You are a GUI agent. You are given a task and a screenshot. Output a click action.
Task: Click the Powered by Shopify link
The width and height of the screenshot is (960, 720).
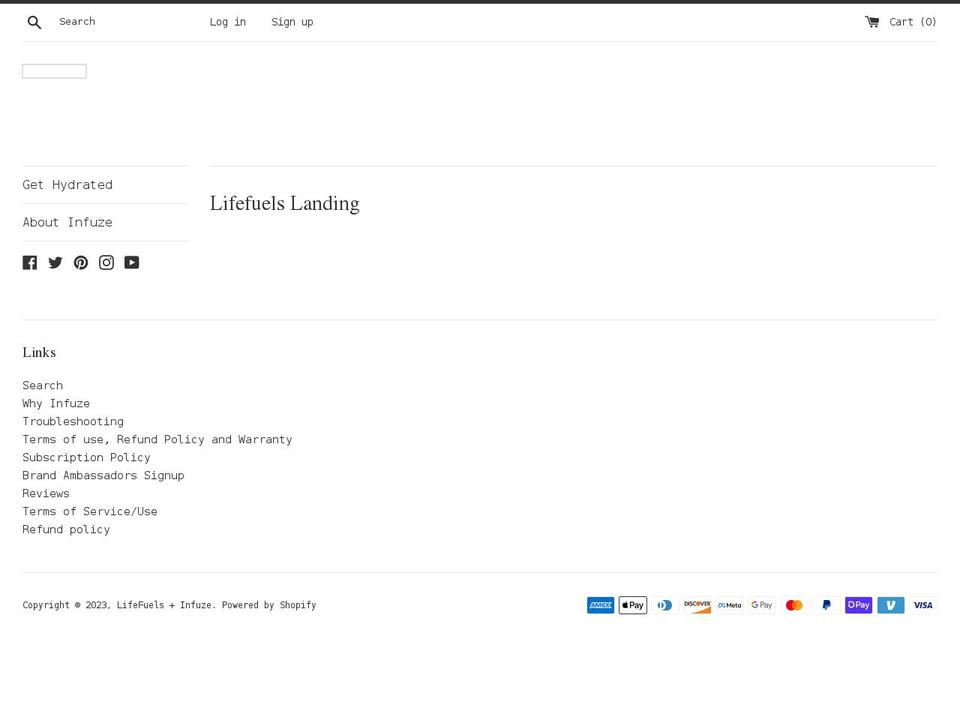coord(269,605)
